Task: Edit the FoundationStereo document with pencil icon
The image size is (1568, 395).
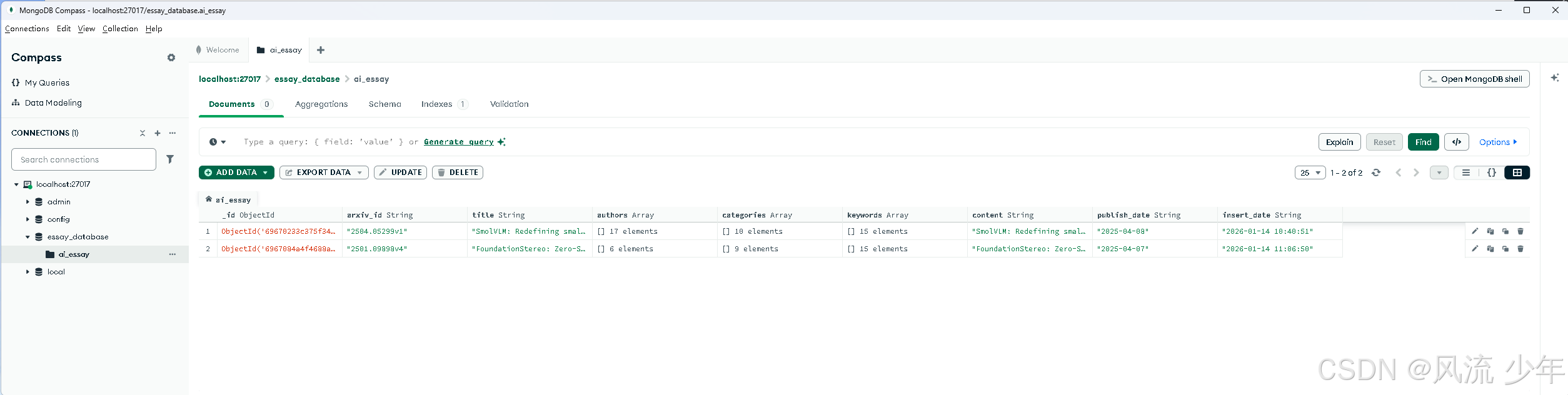Action: coord(1475,249)
